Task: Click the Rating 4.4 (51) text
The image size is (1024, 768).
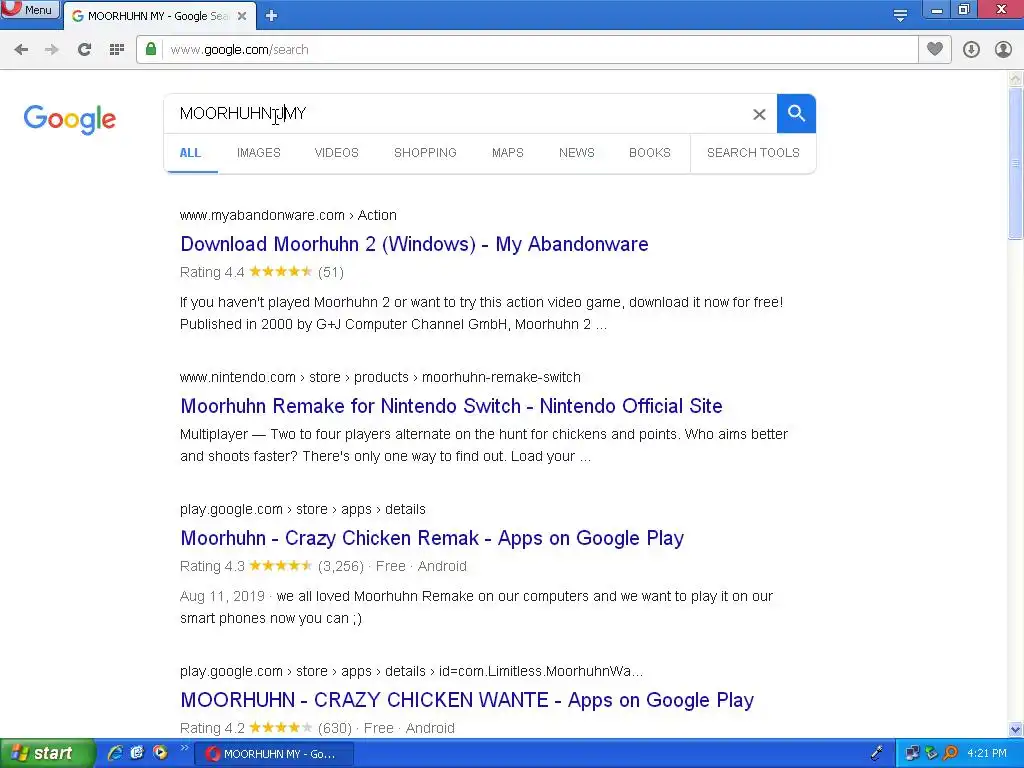Action: 262,272
